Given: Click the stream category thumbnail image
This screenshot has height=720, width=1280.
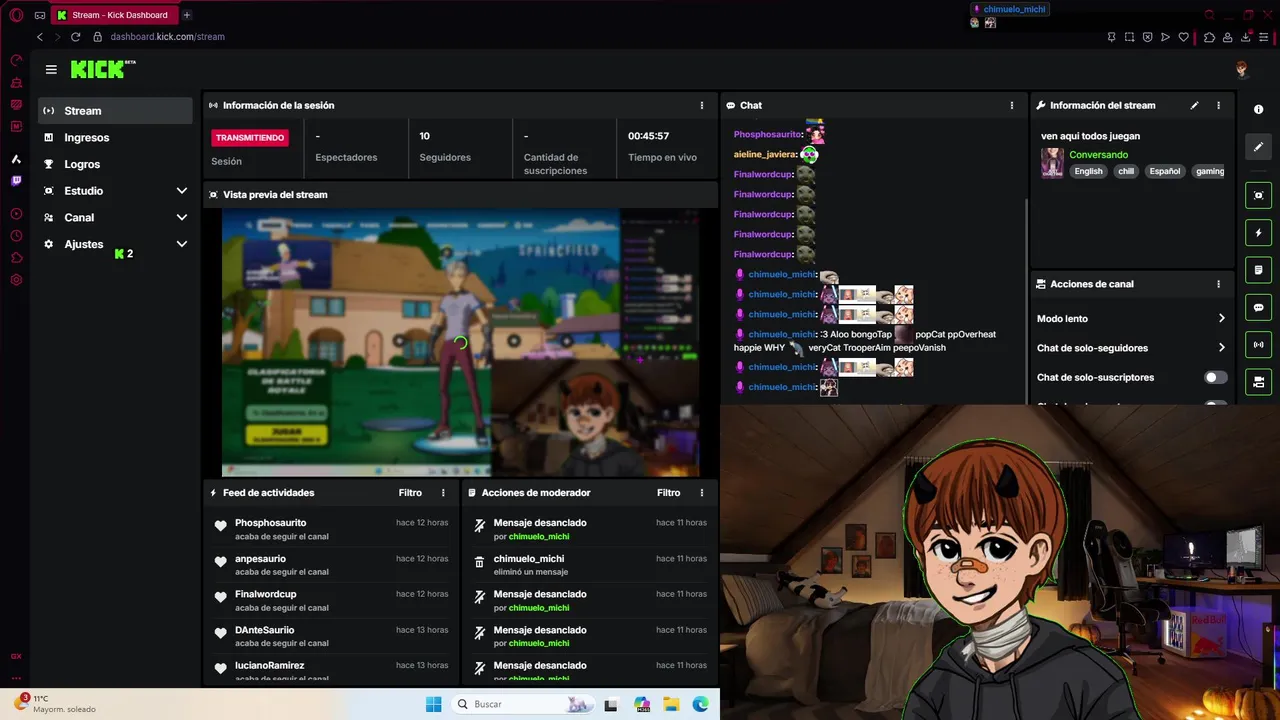Looking at the screenshot, I should click(x=1052, y=163).
